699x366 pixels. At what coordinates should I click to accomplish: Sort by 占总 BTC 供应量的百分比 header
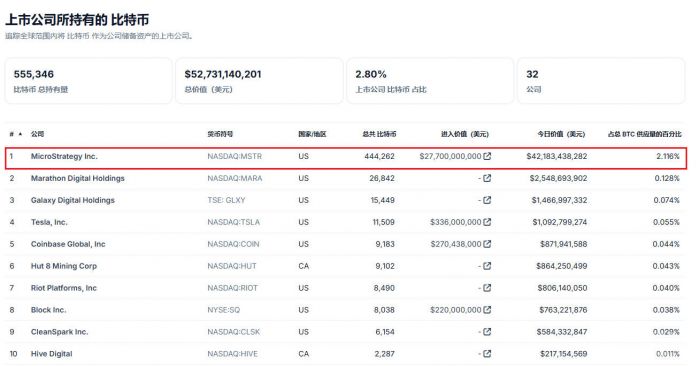(x=645, y=134)
